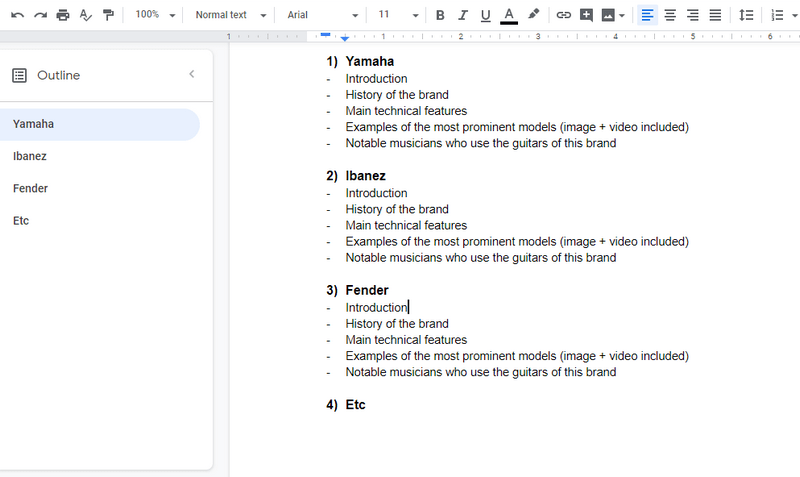
Task: Insert a link with chain icon
Action: pyautogui.click(x=563, y=15)
